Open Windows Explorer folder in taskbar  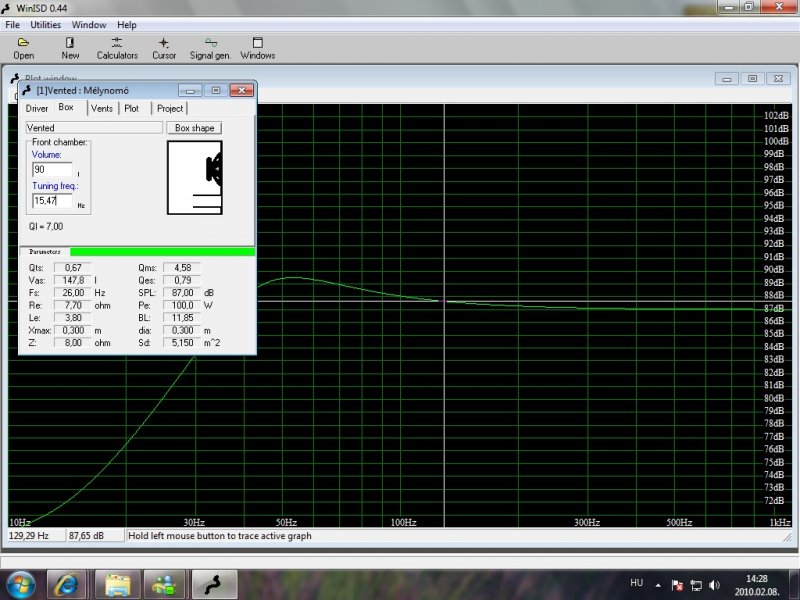(117, 583)
